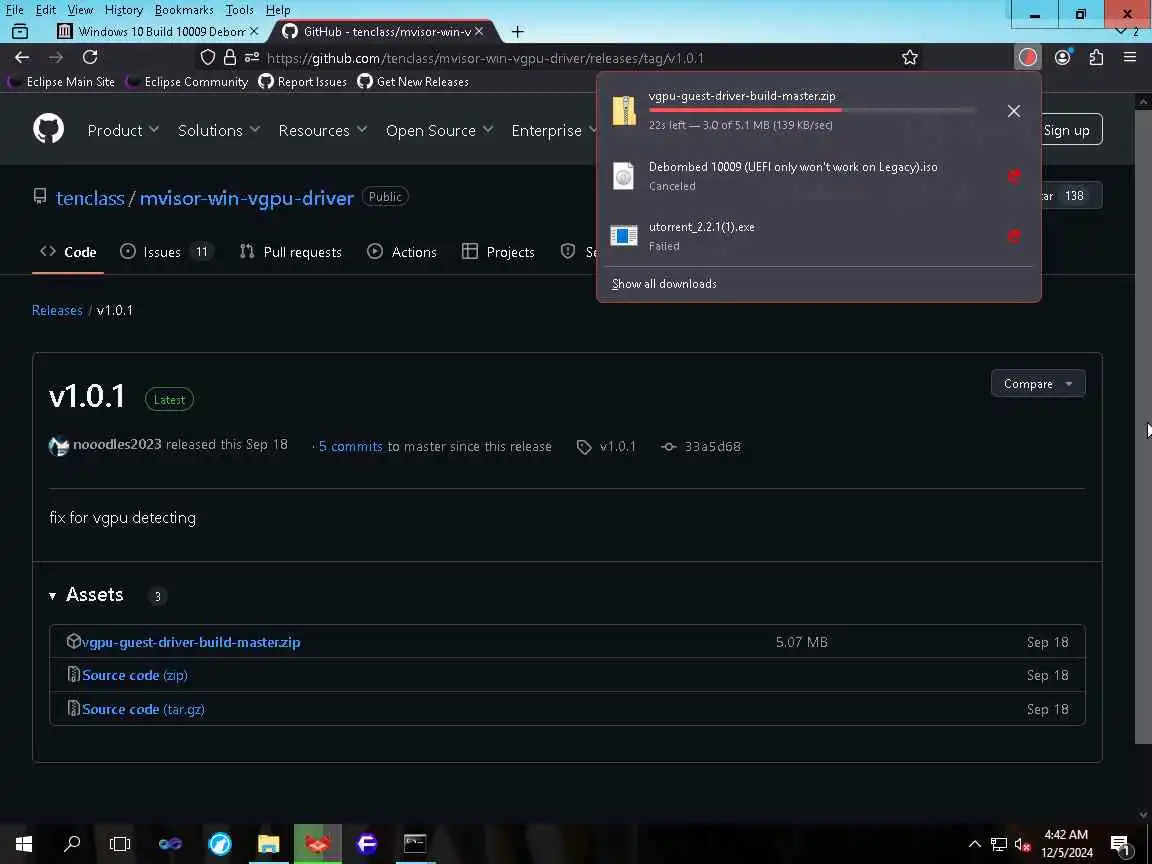Open taskbar search magnifier
Image resolution: width=1152 pixels, height=864 pixels.
tap(72, 843)
